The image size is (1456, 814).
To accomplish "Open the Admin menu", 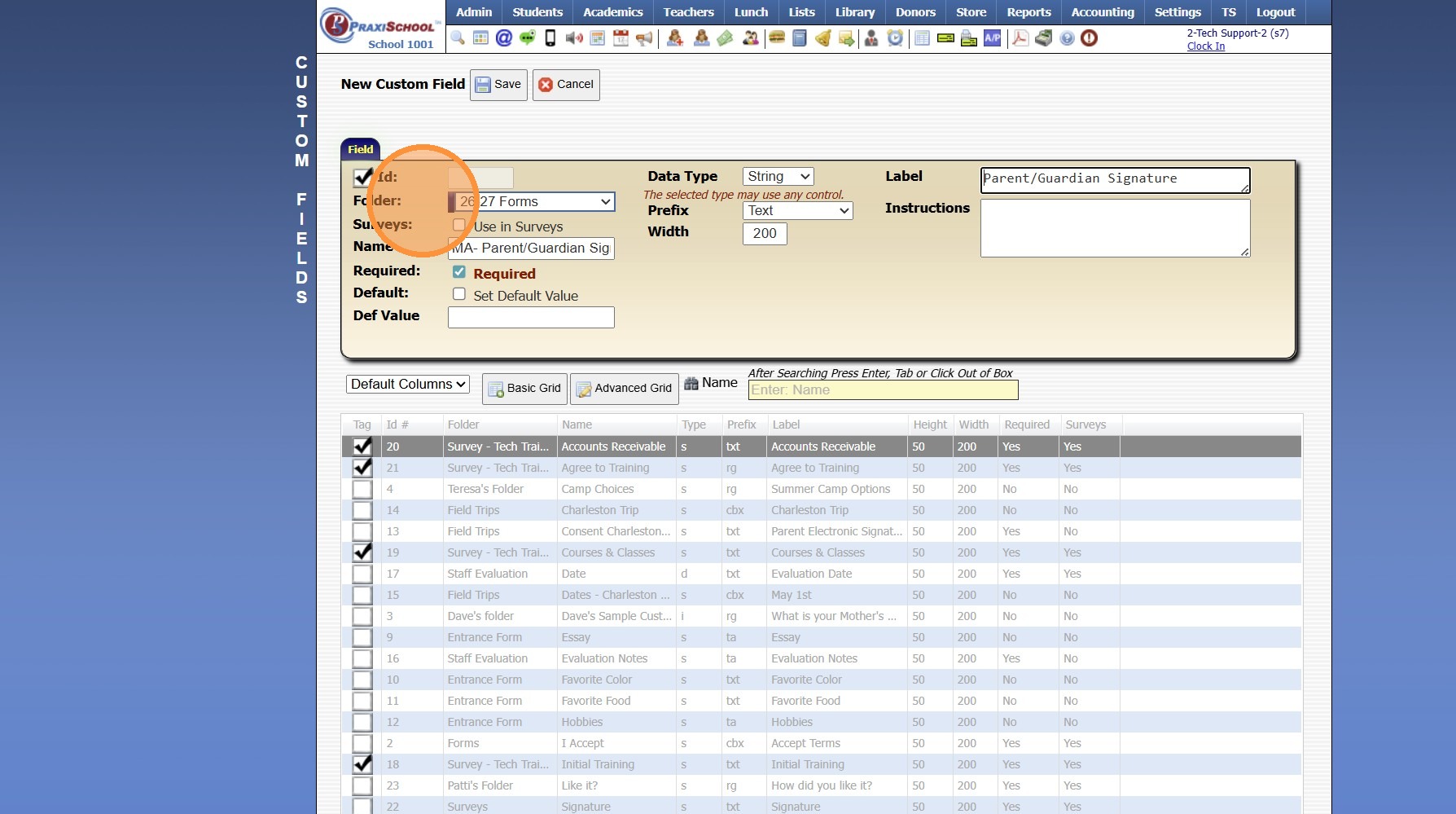I will [x=474, y=12].
